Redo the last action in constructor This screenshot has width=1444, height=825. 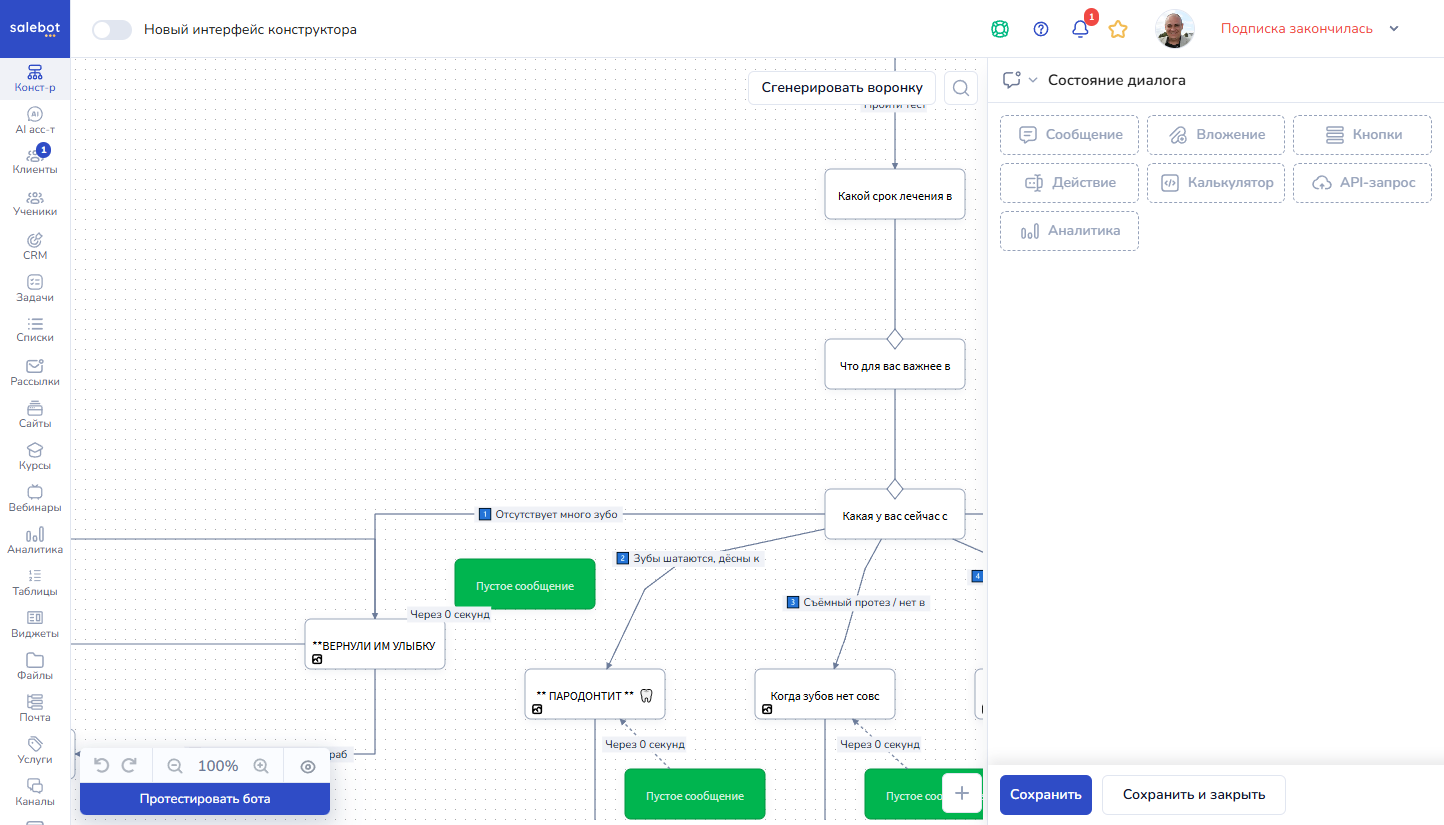(x=129, y=766)
